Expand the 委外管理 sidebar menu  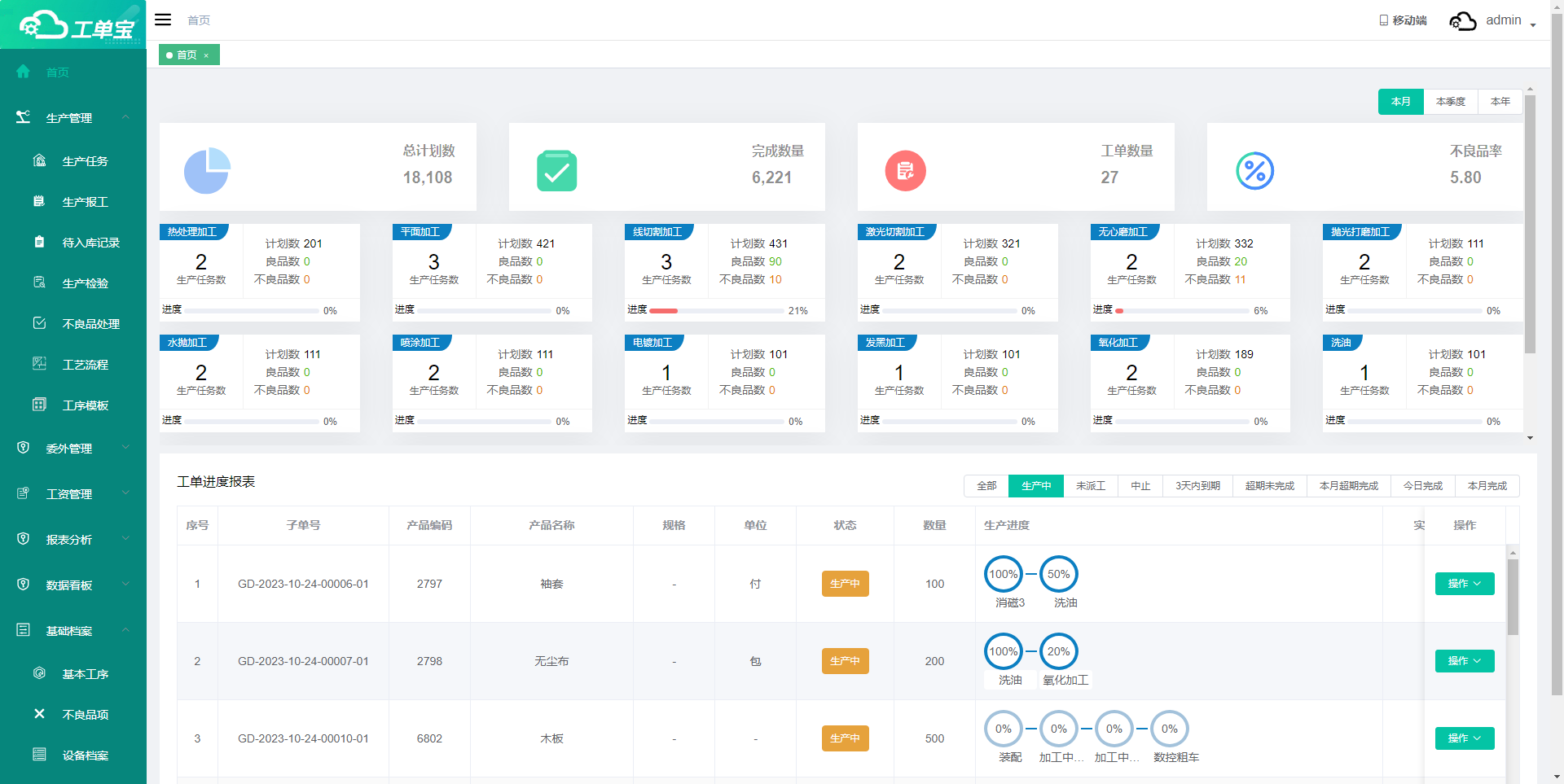coord(73,449)
